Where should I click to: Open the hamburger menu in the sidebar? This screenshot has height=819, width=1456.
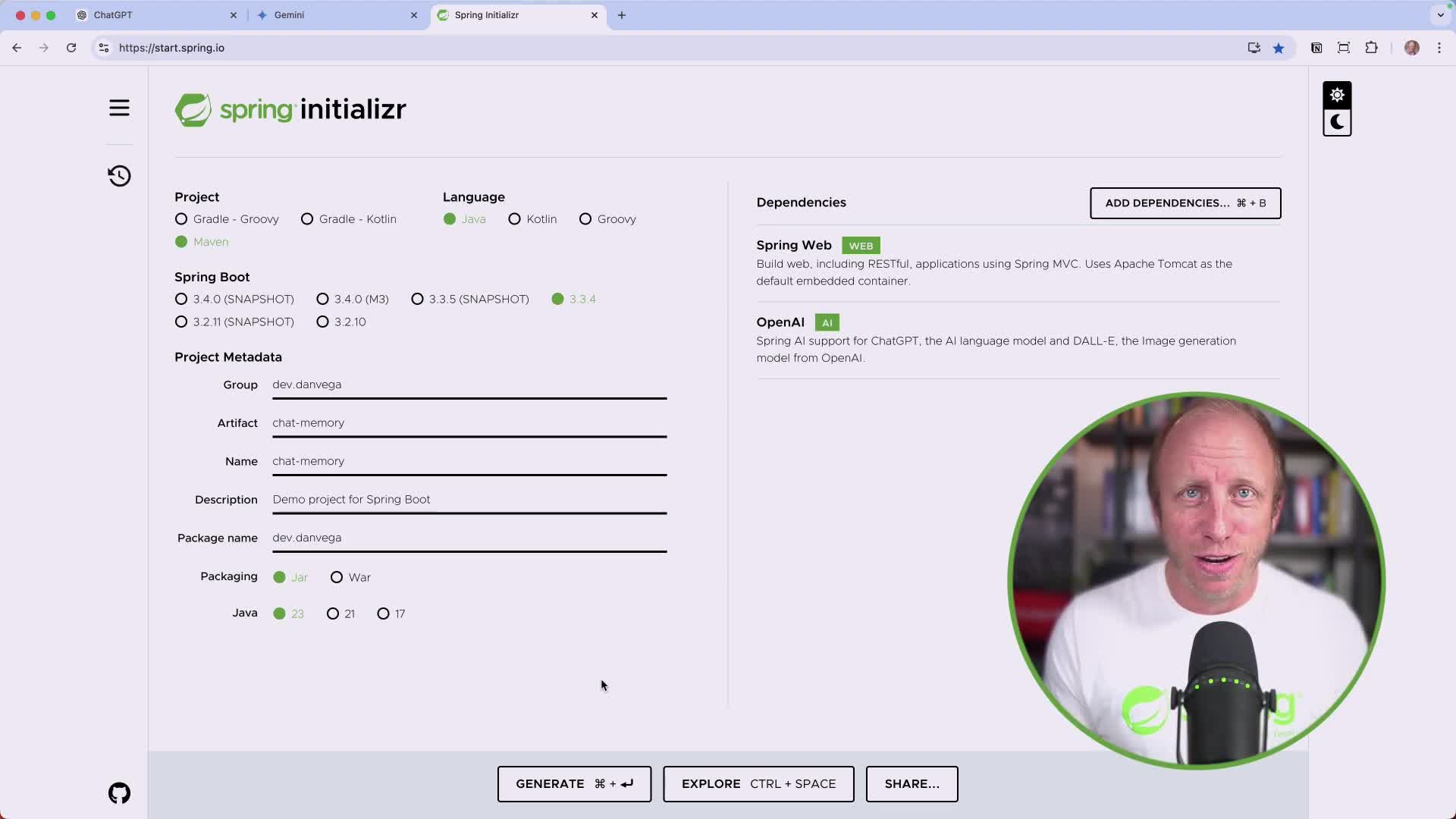[x=119, y=108]
